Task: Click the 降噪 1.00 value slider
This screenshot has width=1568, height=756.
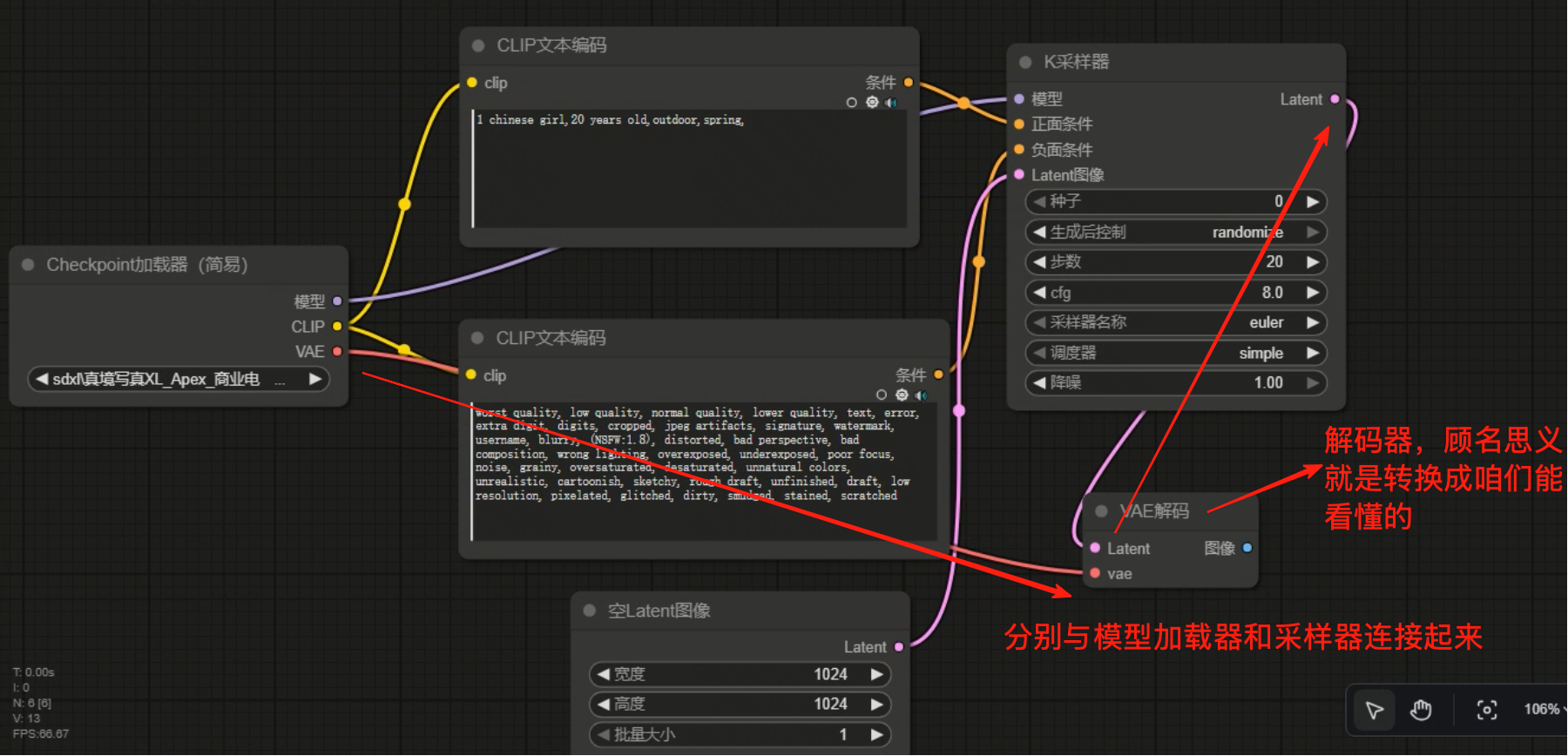Action: pos(1176,383)
